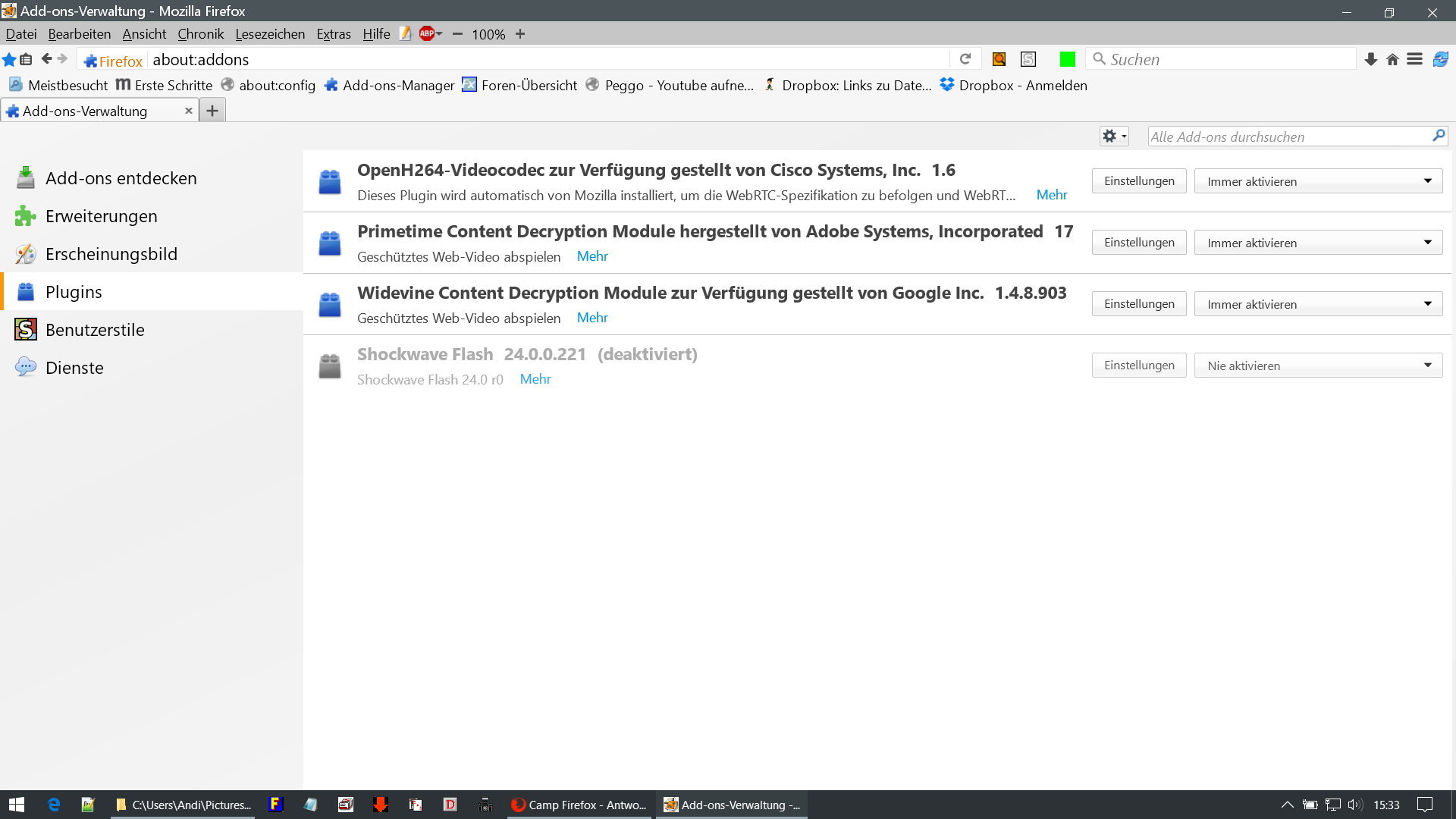Open the Lesezeichen menu
This screenshot has height=819, width=1456.
(270, 34)
